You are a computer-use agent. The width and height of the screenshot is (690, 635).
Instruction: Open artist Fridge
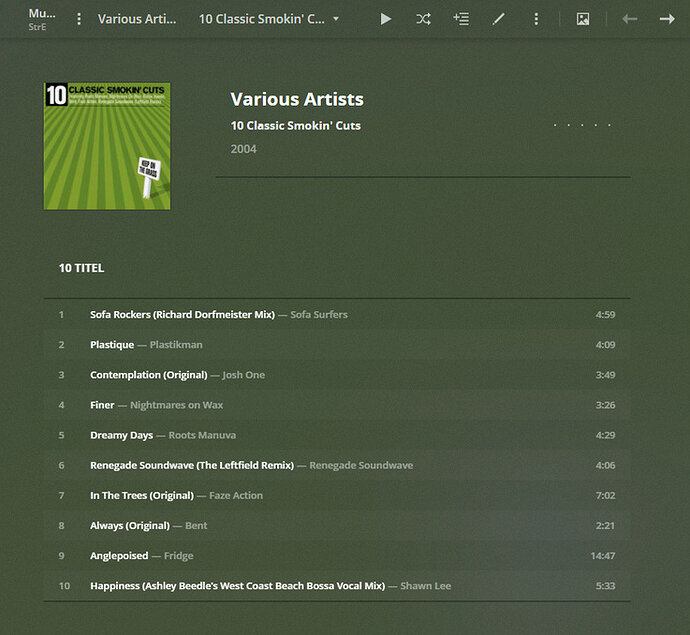pos(179,556)
